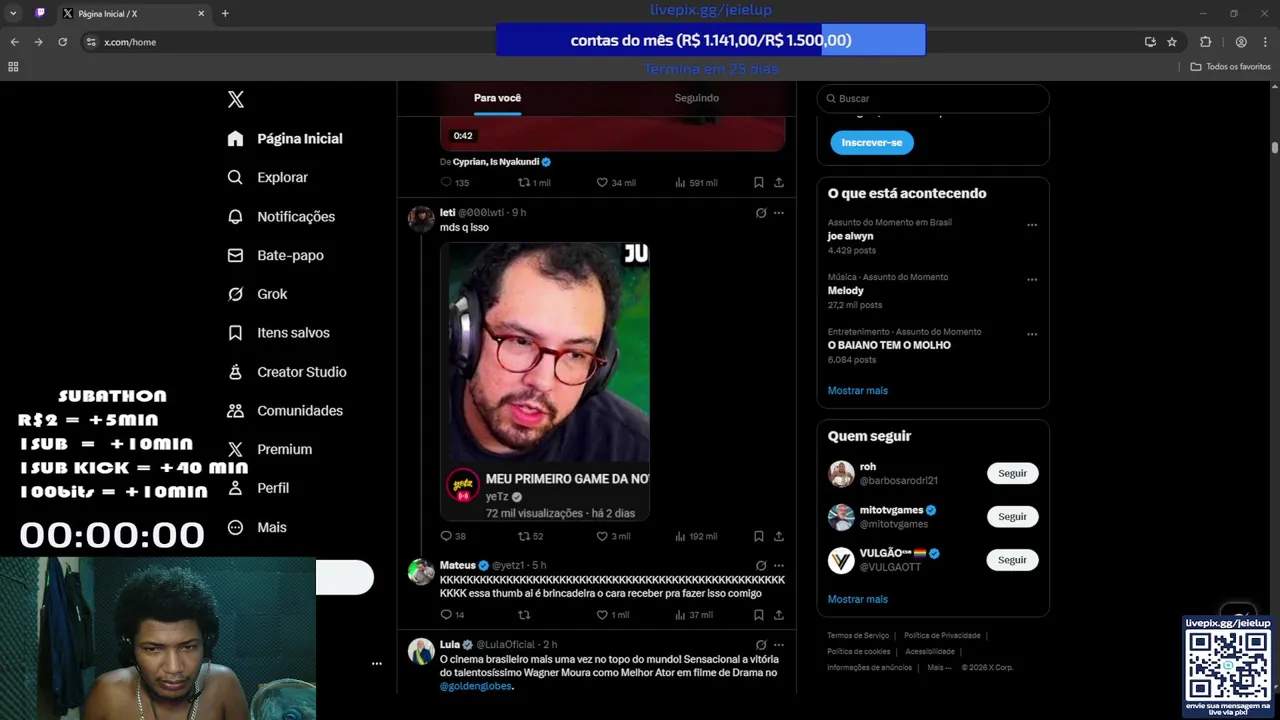Image resolution: width=1280 pixels, height=720 pixels.
Task: Open Premium in the sidebar
Action: pyautogui.click(x=269, y=450)
